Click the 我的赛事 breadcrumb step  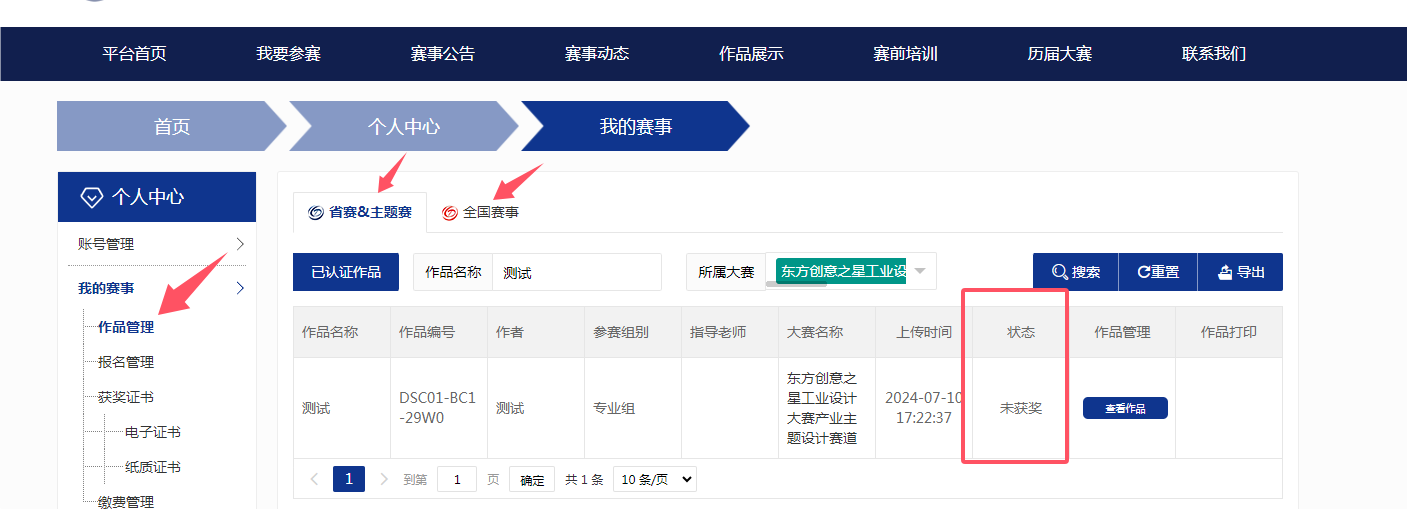click(x=636, y=126)
